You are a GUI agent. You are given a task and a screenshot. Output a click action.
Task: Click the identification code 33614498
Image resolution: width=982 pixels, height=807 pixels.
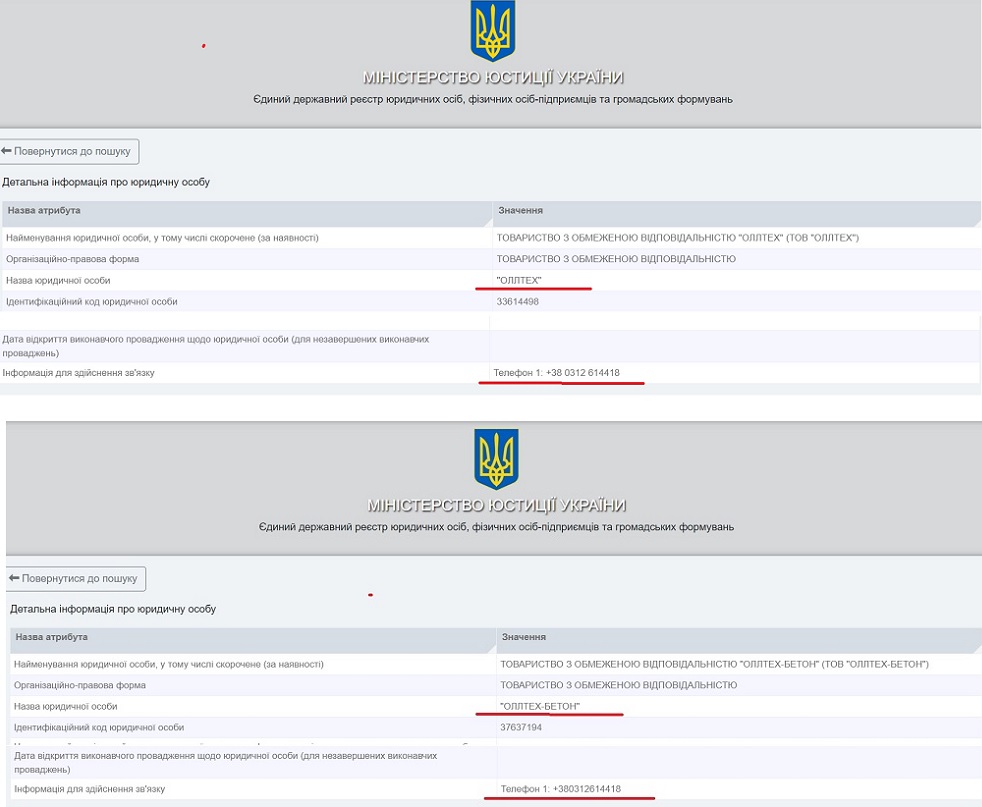(517, 301)
